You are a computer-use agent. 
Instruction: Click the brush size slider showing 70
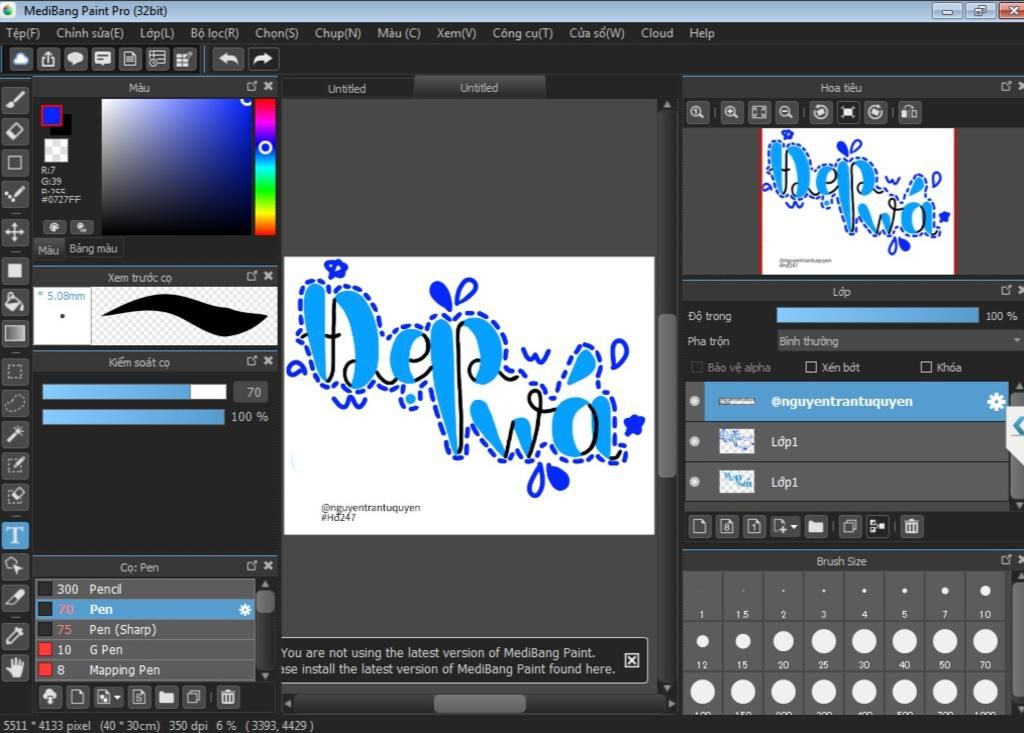[x=134, y=392]
